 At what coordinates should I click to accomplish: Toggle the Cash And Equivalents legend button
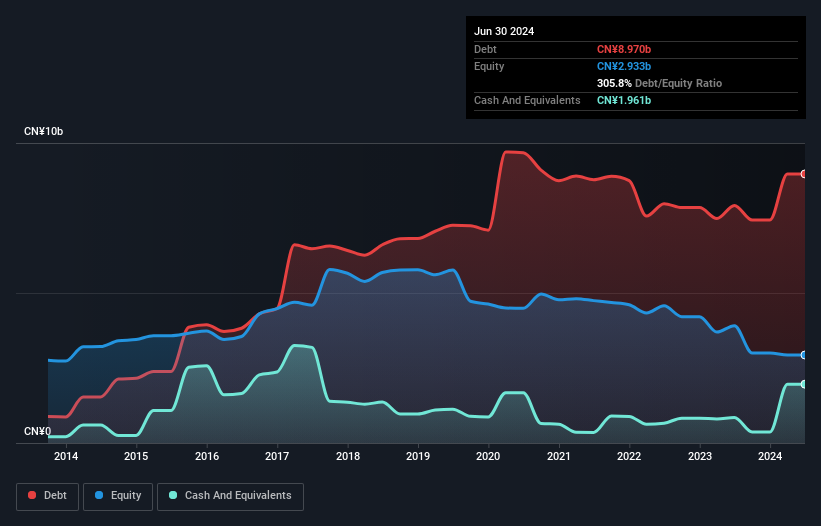230,496
